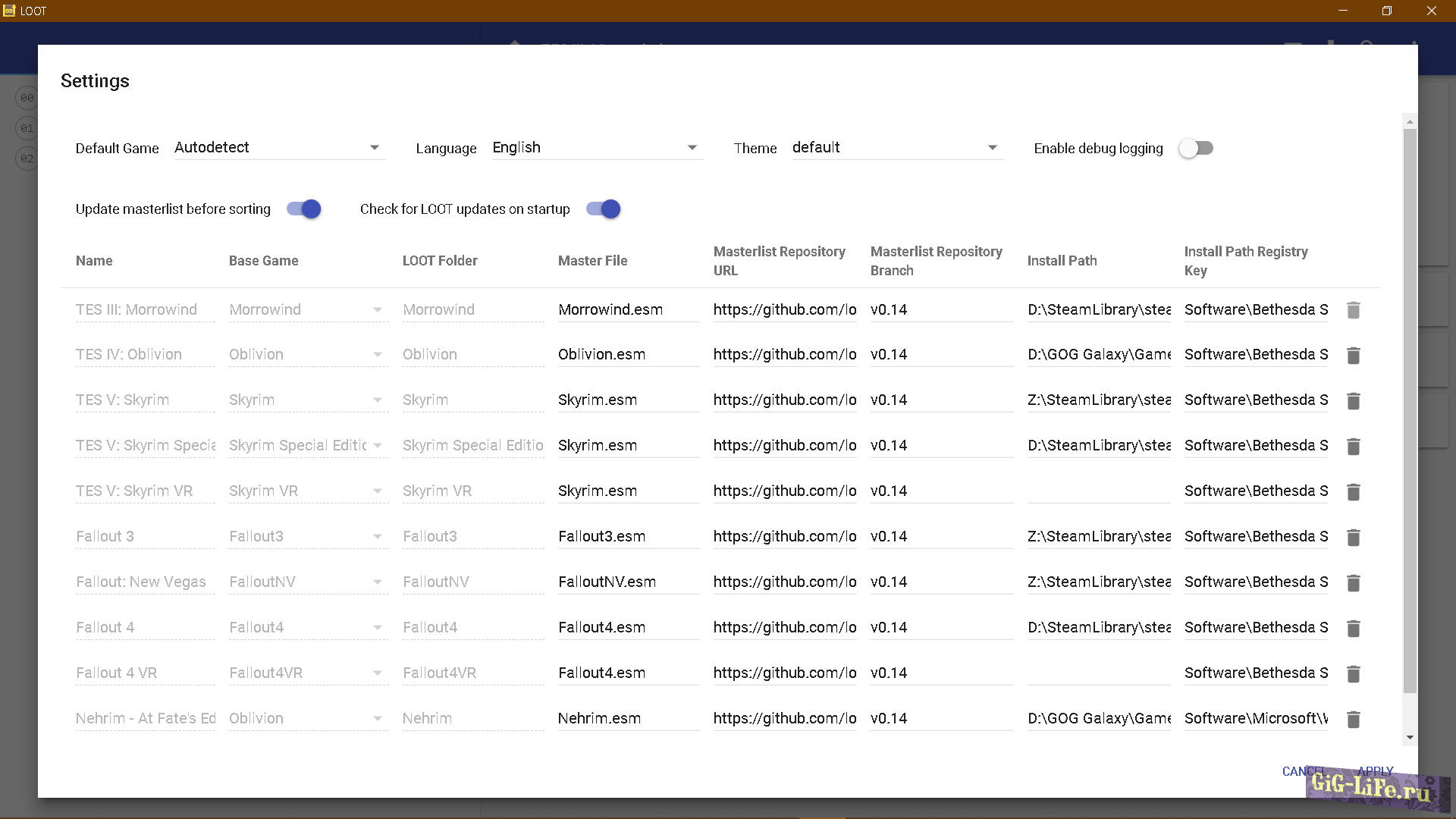This screenshot has width=1456, height=819.
Task: Open the Theme dropdown
Action: point(991,147)
